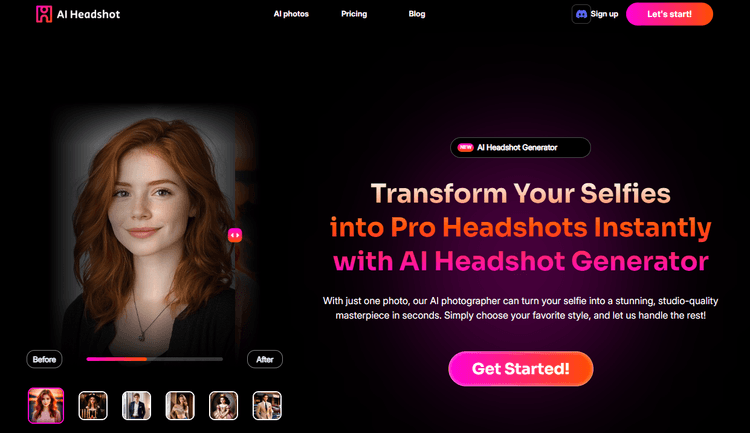
Task: Click the pink NEW badge icon
Action: tap(465, 147)
